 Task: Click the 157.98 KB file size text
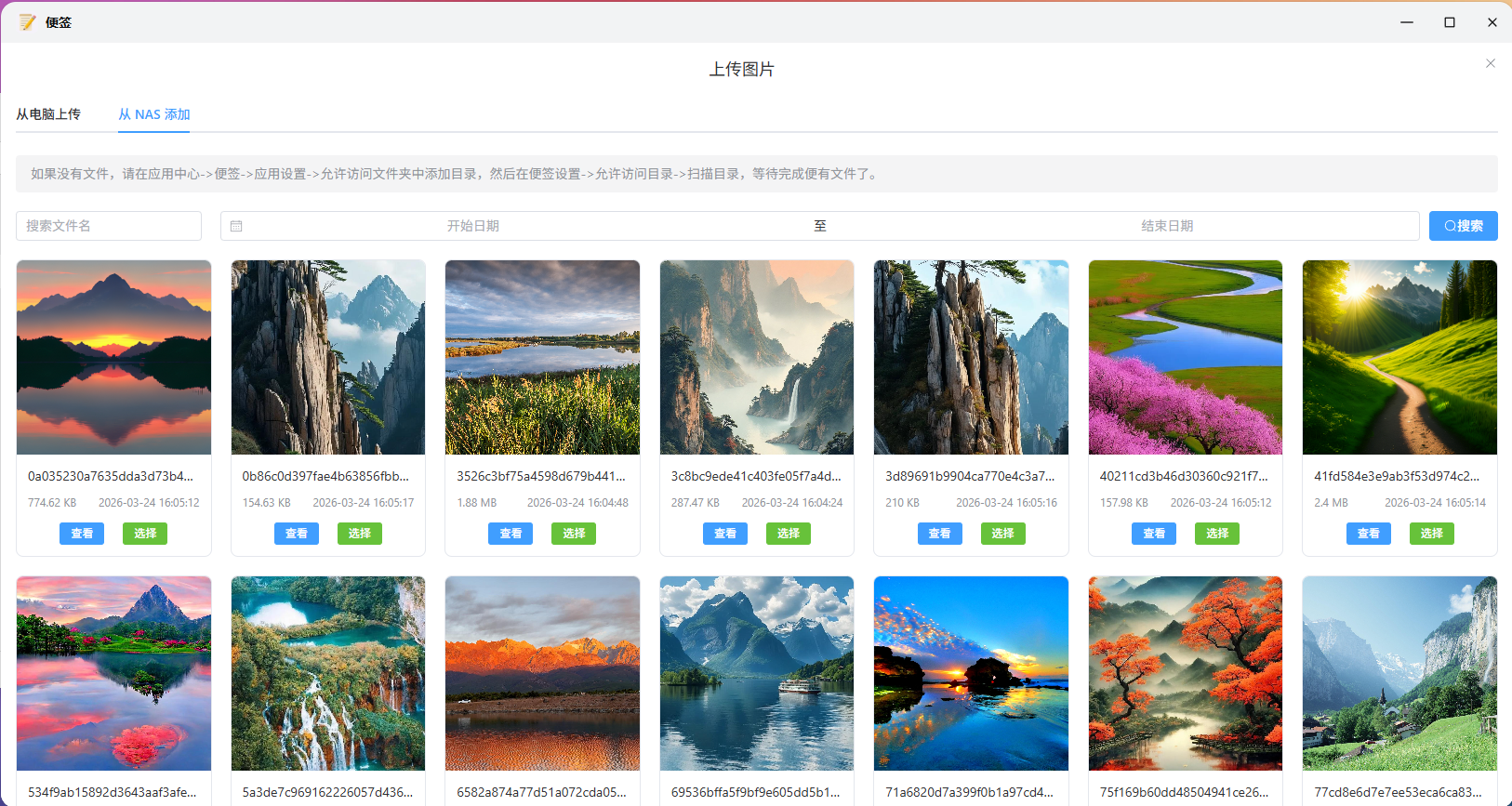[x=1124, y=503]
